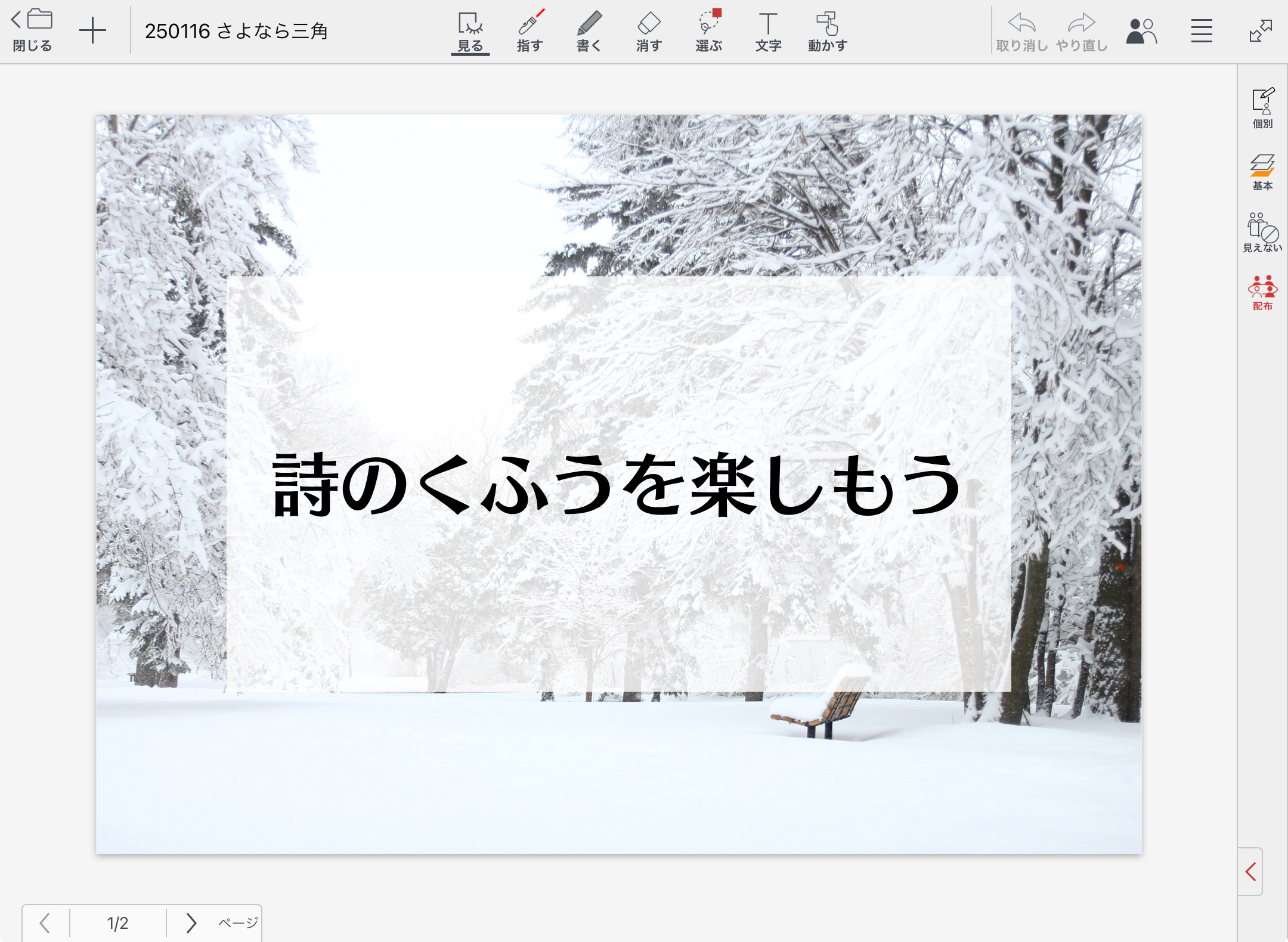Screen dimensions: 1288x942
Task: Select the 書く (write) pencil tool
Action: pyautogui.click(x=589, y=31)
